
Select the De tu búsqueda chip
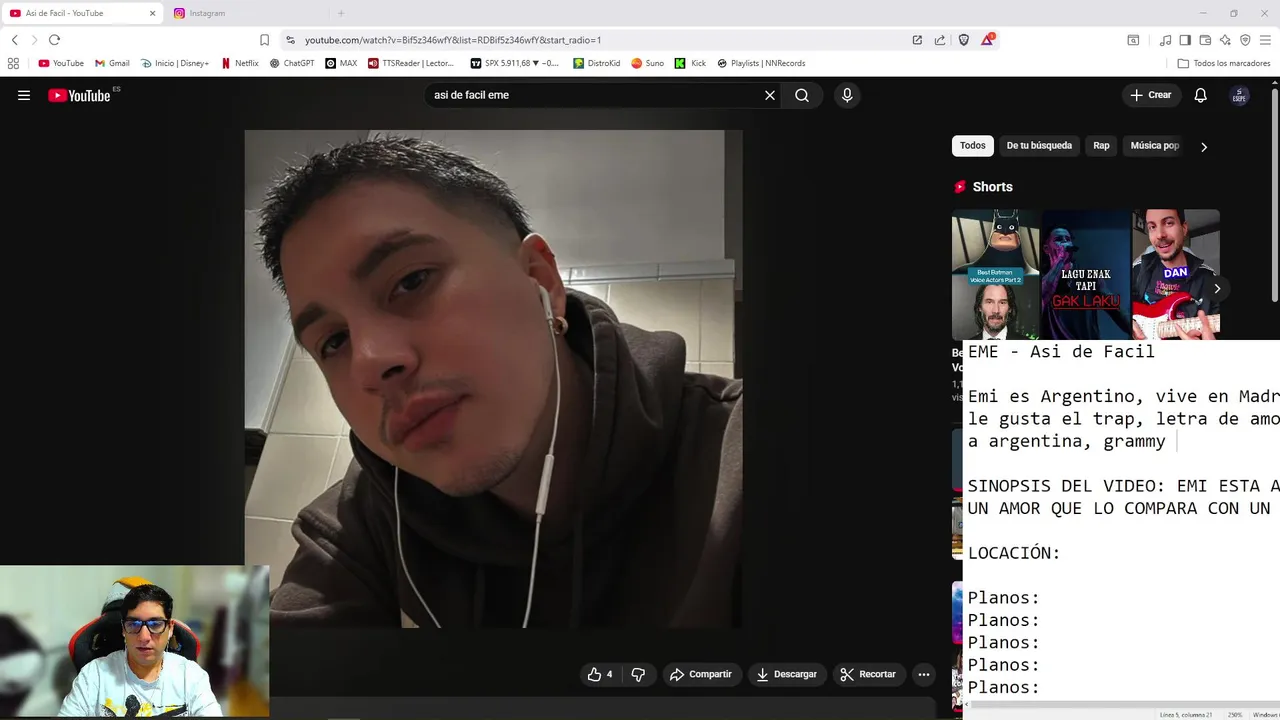pyautogui.click(x=1039, y=146)
